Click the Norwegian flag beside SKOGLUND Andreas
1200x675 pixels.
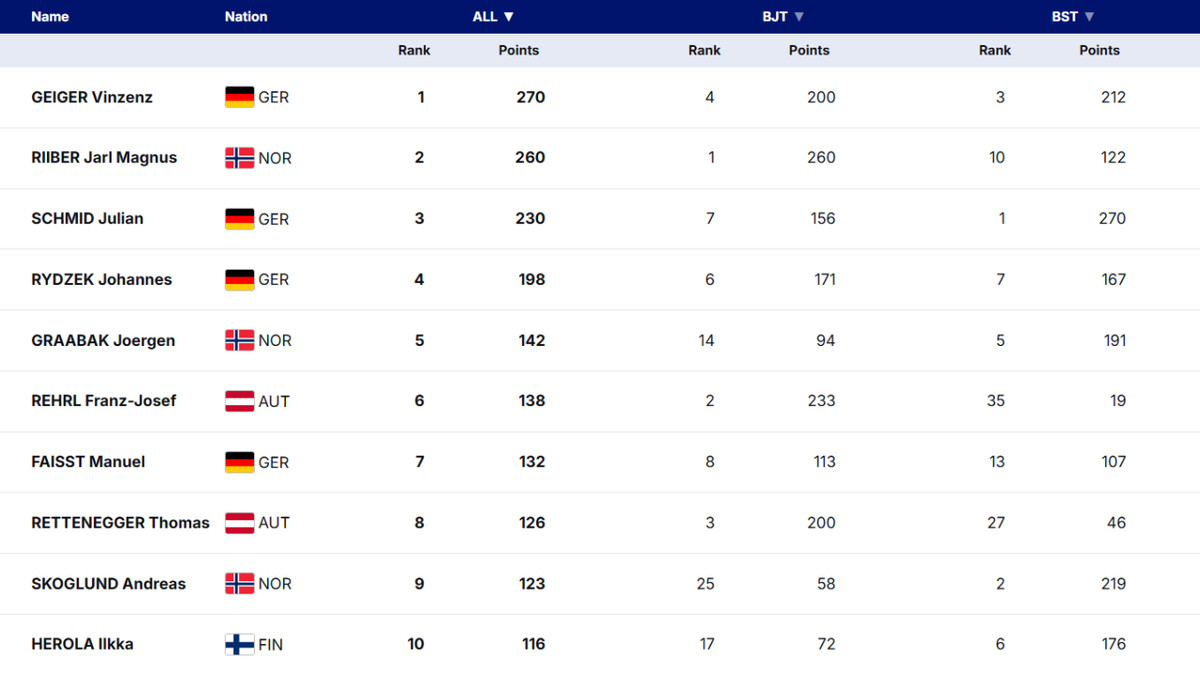click(239, 584)
